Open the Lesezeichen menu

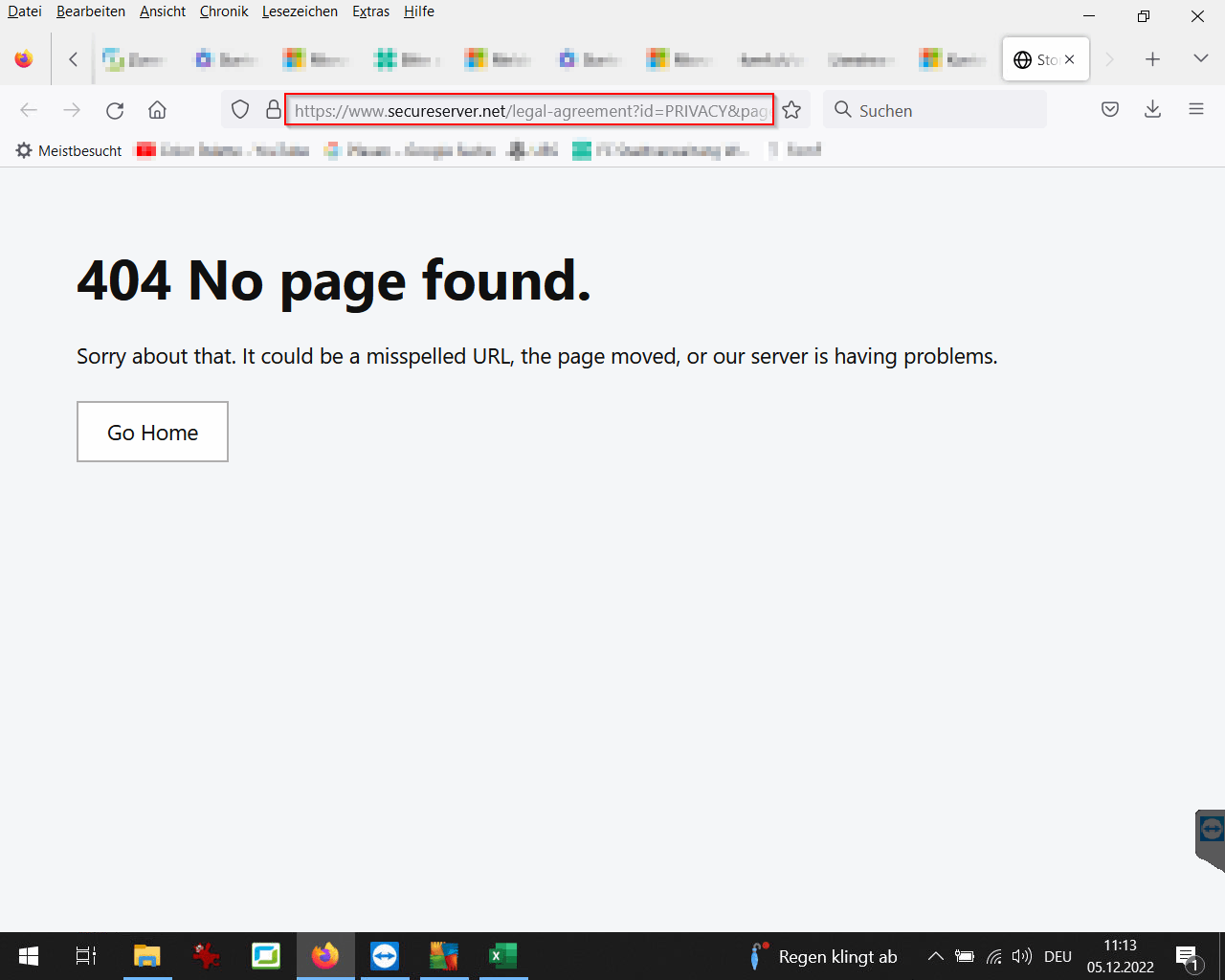pos(300,11)
